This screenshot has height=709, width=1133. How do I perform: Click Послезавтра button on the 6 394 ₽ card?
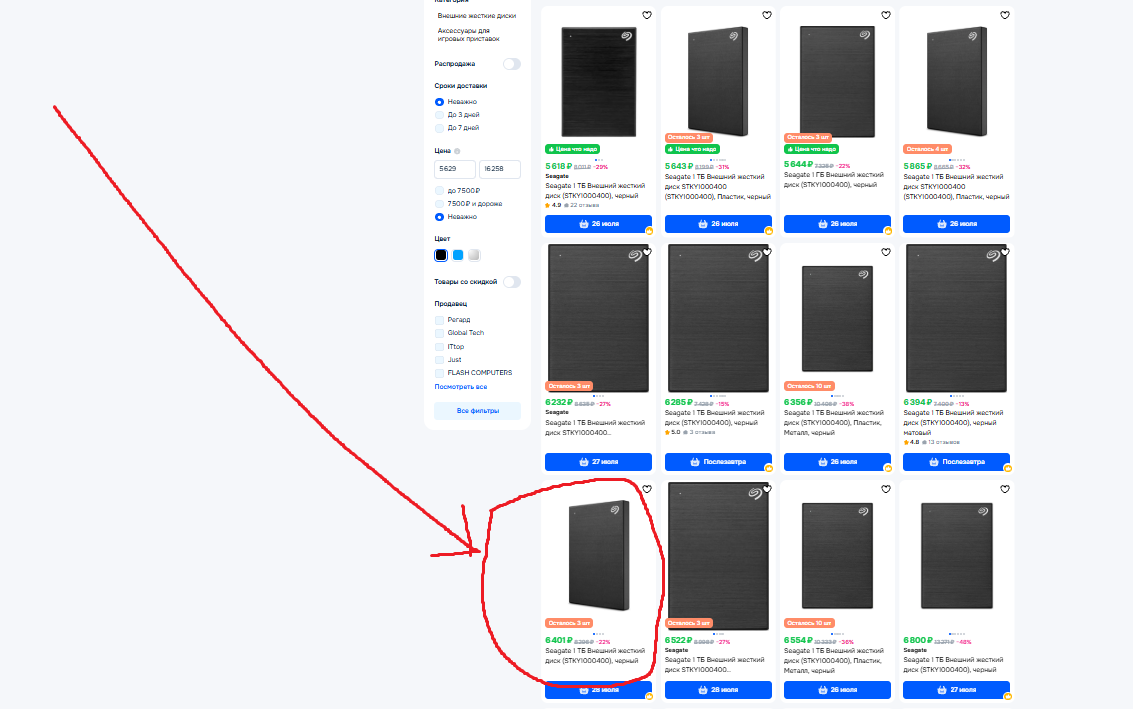957,462
